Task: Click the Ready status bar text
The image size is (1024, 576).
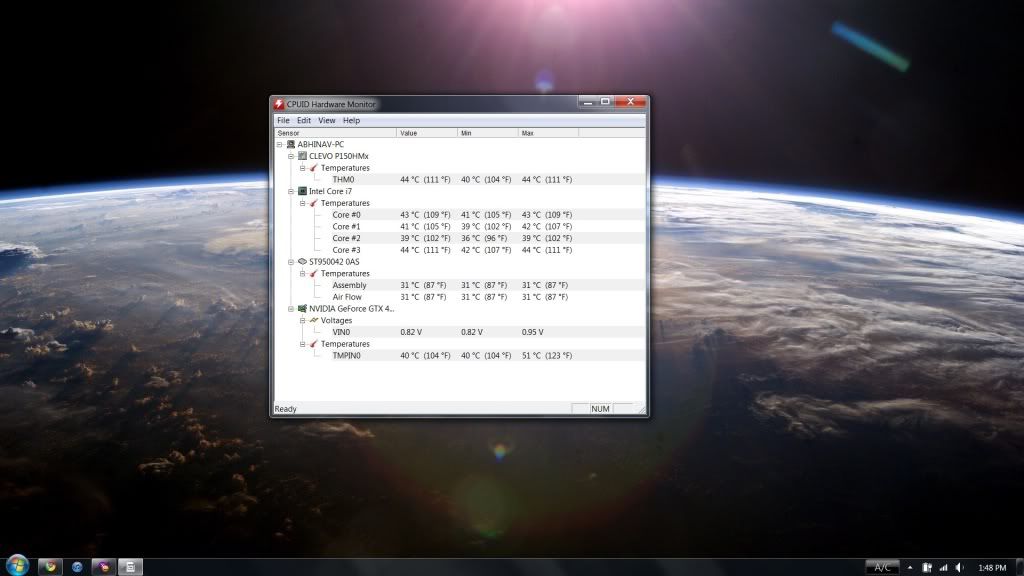Action: [x=285, y=409]
